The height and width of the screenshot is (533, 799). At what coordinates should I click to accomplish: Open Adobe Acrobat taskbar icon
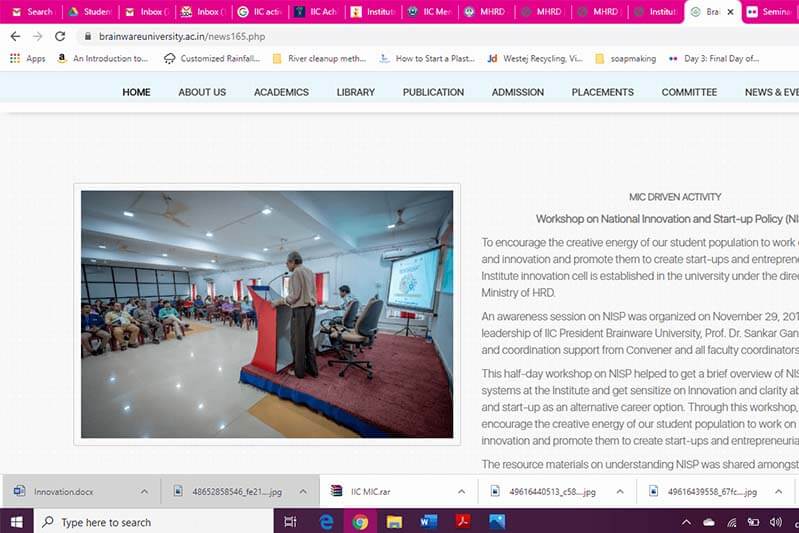pos(463,522)
